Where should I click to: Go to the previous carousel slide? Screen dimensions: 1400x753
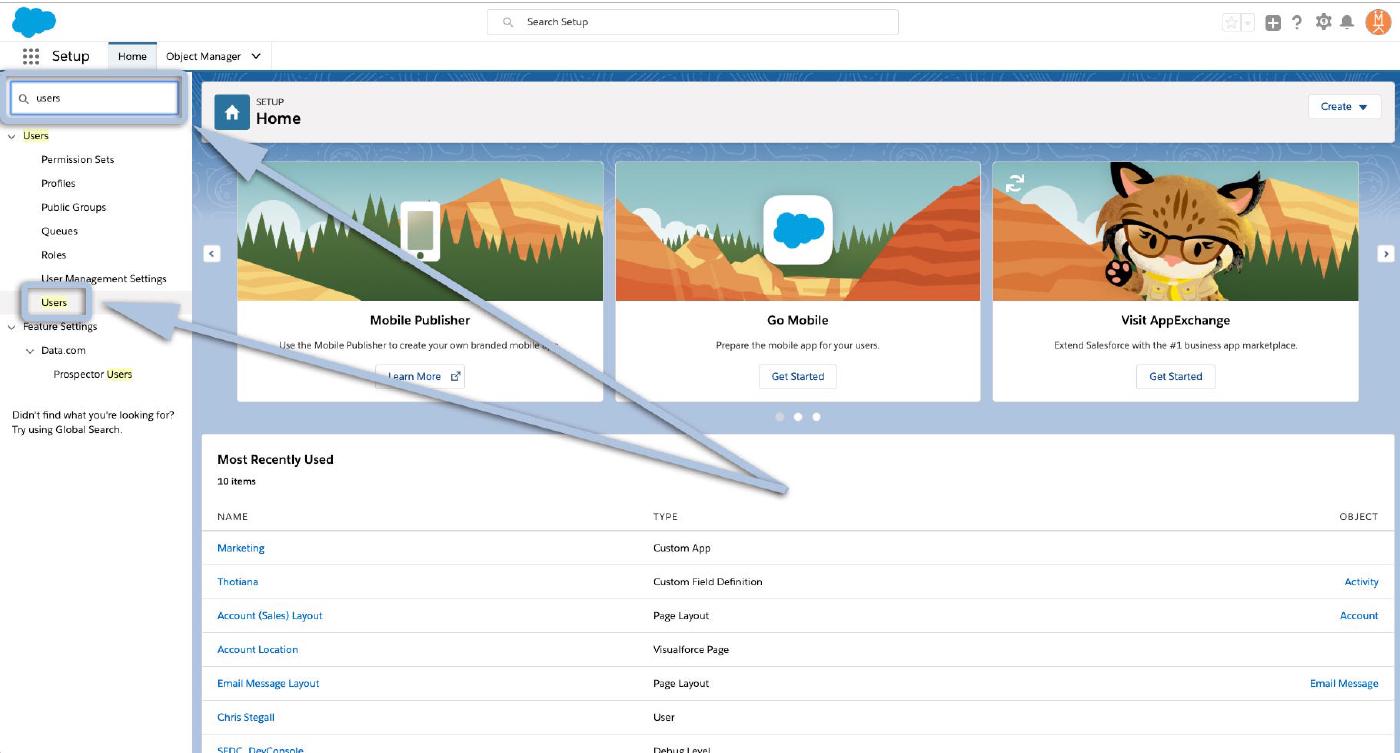point(212,254)
